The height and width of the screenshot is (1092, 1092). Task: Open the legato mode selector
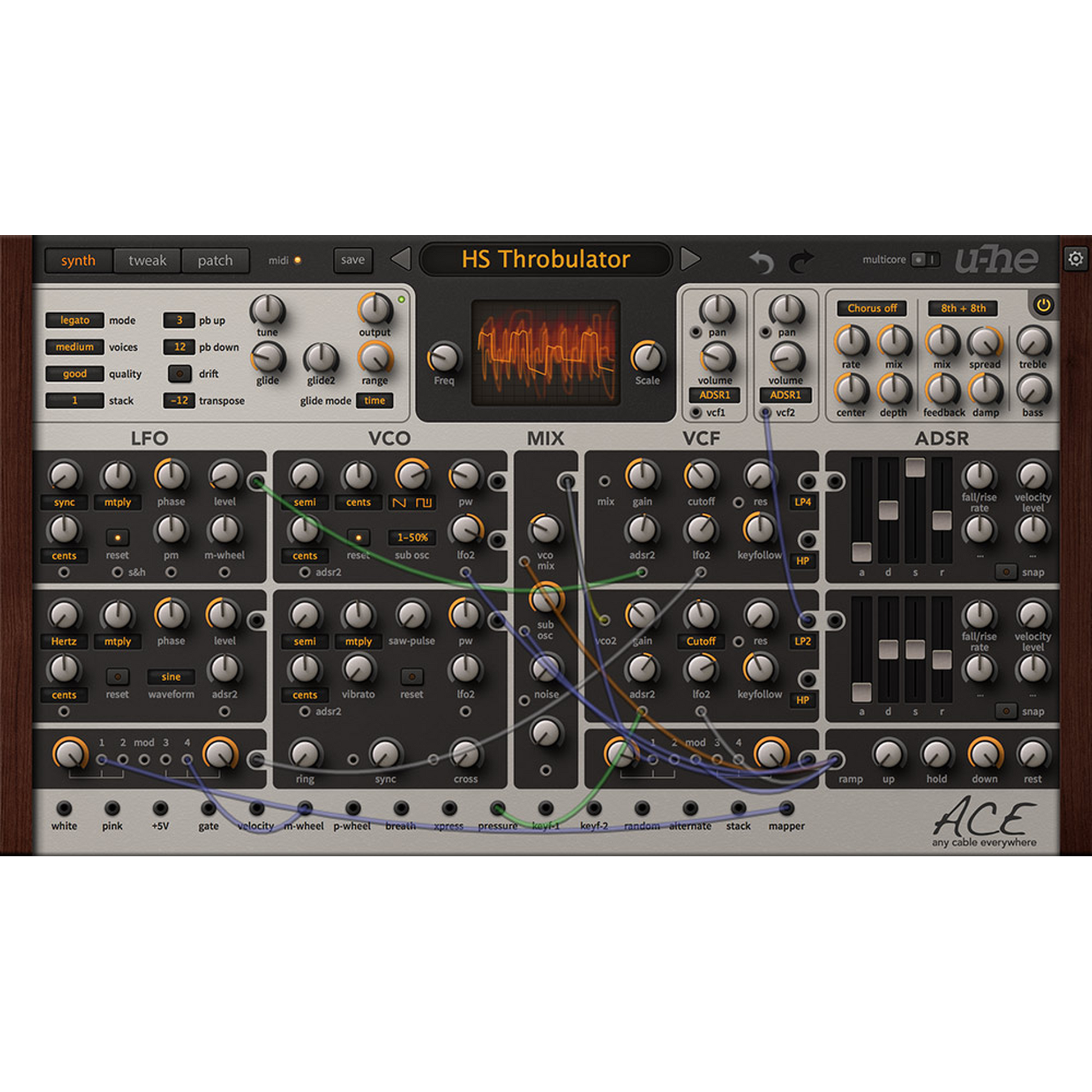(75, 320)
